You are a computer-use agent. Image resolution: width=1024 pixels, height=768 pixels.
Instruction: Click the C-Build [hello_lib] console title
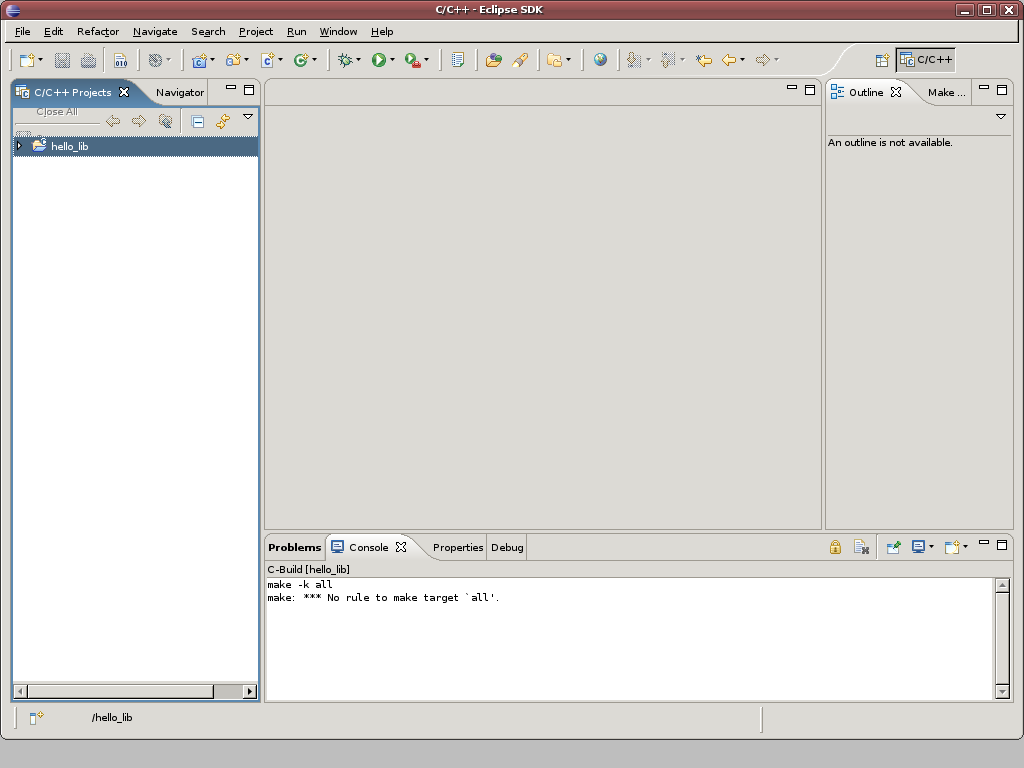click(308, 569)
